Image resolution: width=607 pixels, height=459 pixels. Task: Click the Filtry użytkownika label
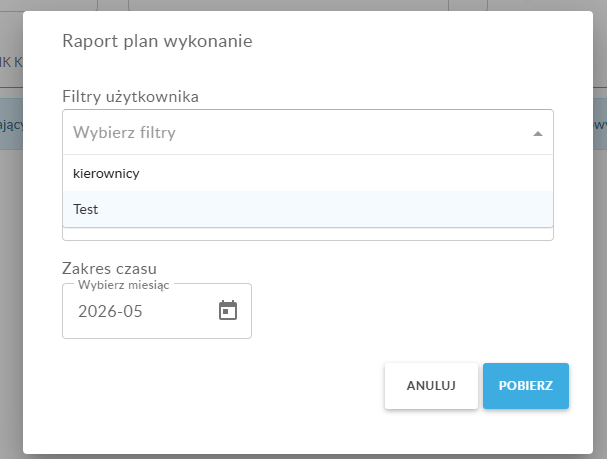pos(130,96)
